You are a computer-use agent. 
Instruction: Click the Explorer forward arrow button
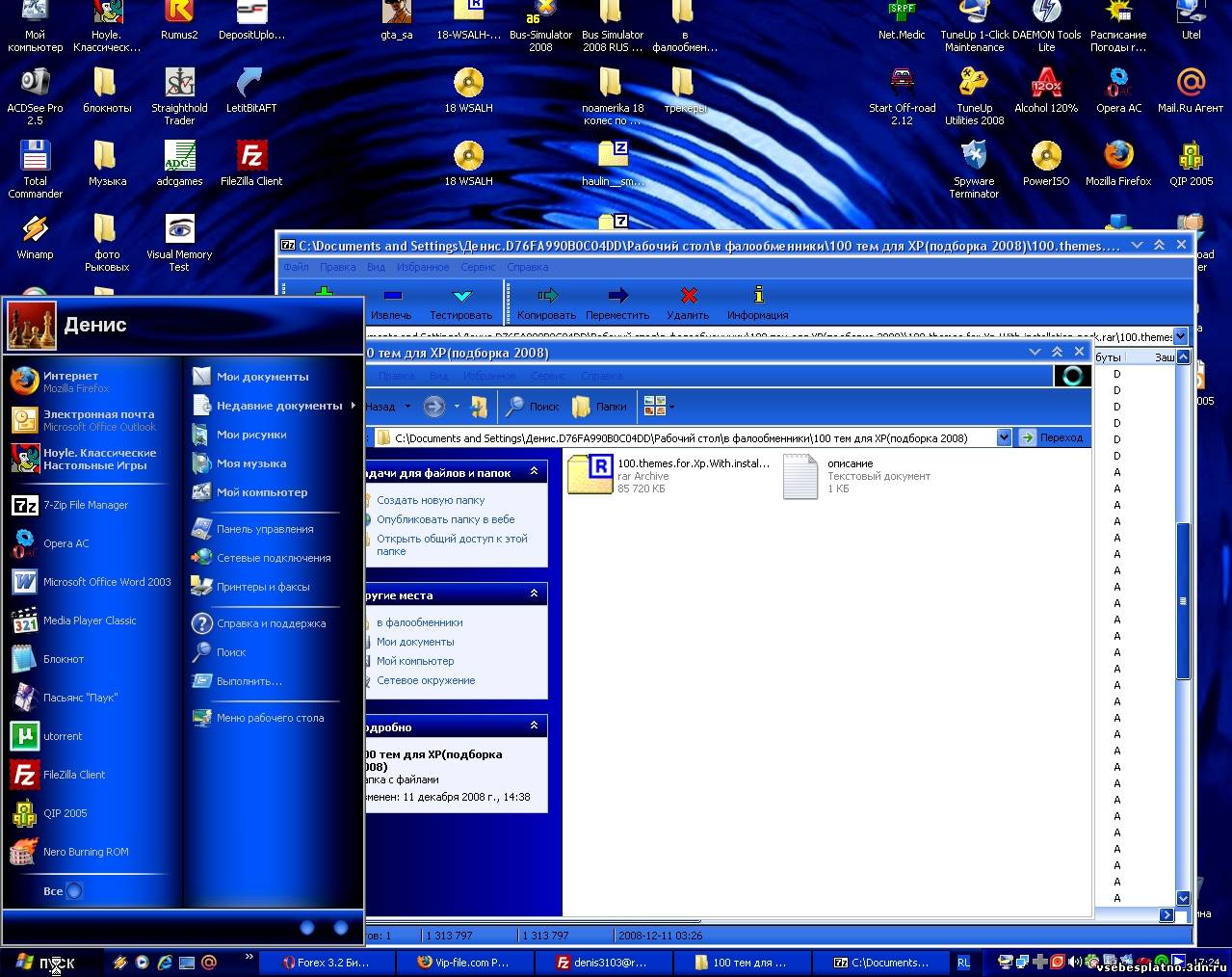[434, 407]
